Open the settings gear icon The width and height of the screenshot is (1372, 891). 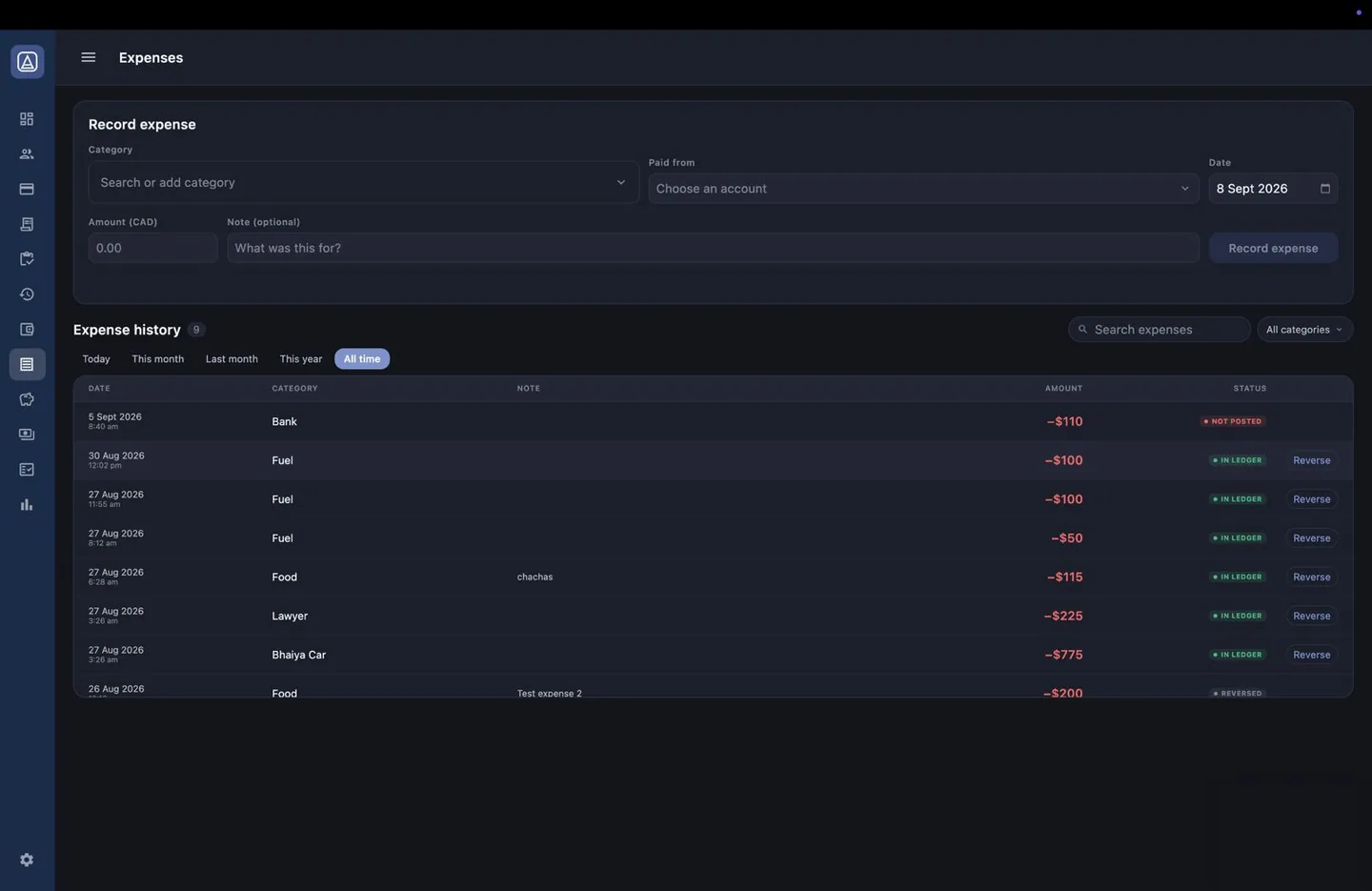click(27, 860)
